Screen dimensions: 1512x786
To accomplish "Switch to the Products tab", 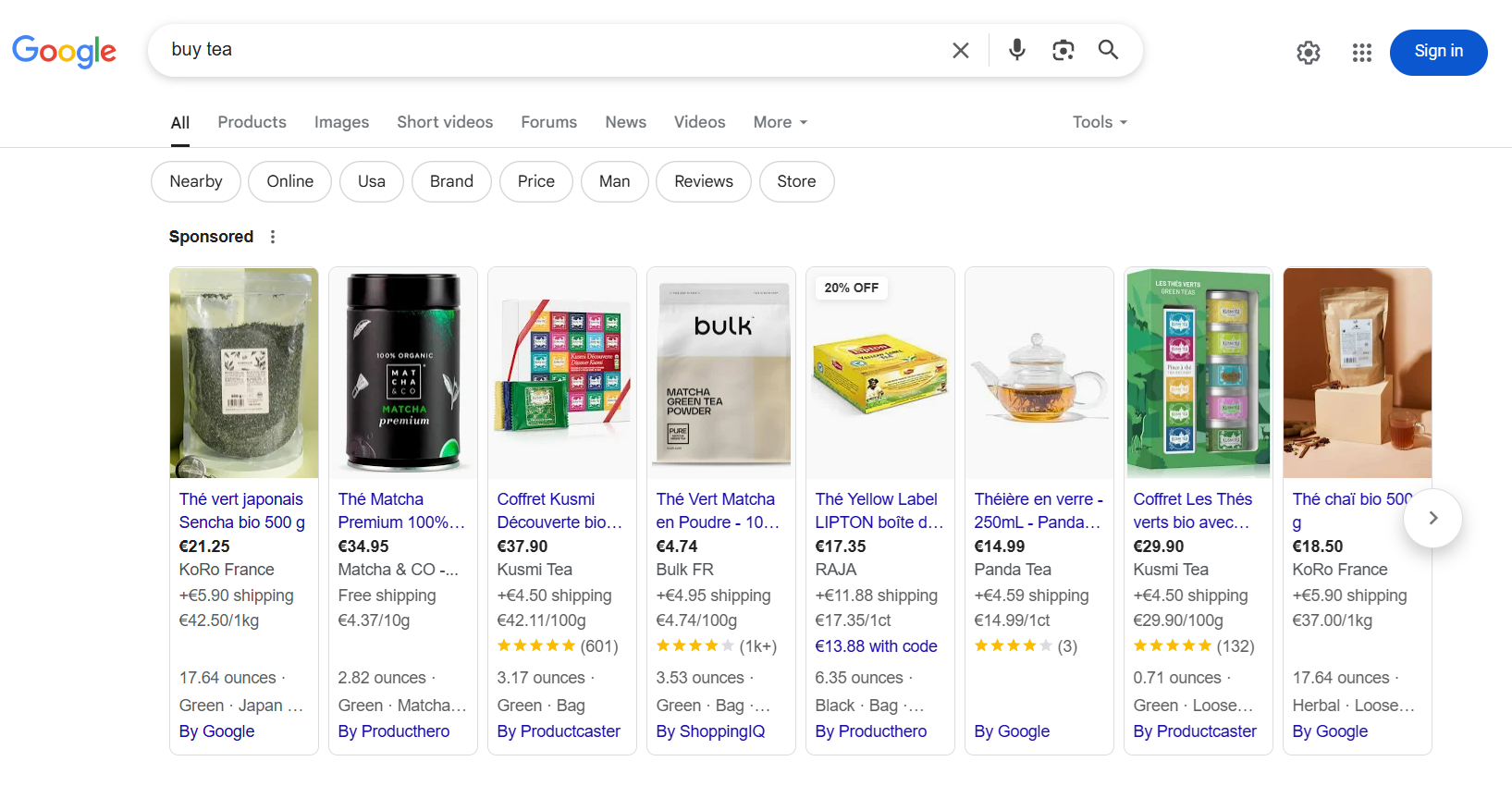I will [252, 122].
